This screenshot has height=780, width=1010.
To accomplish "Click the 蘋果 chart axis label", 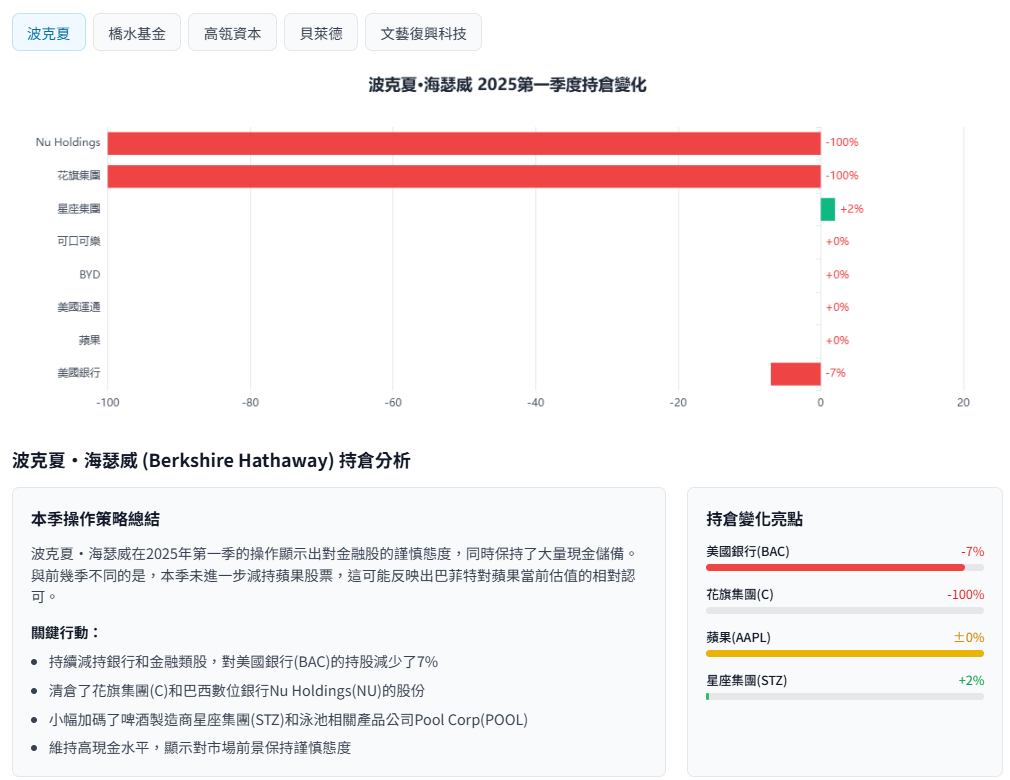I will tap(90, 340).
